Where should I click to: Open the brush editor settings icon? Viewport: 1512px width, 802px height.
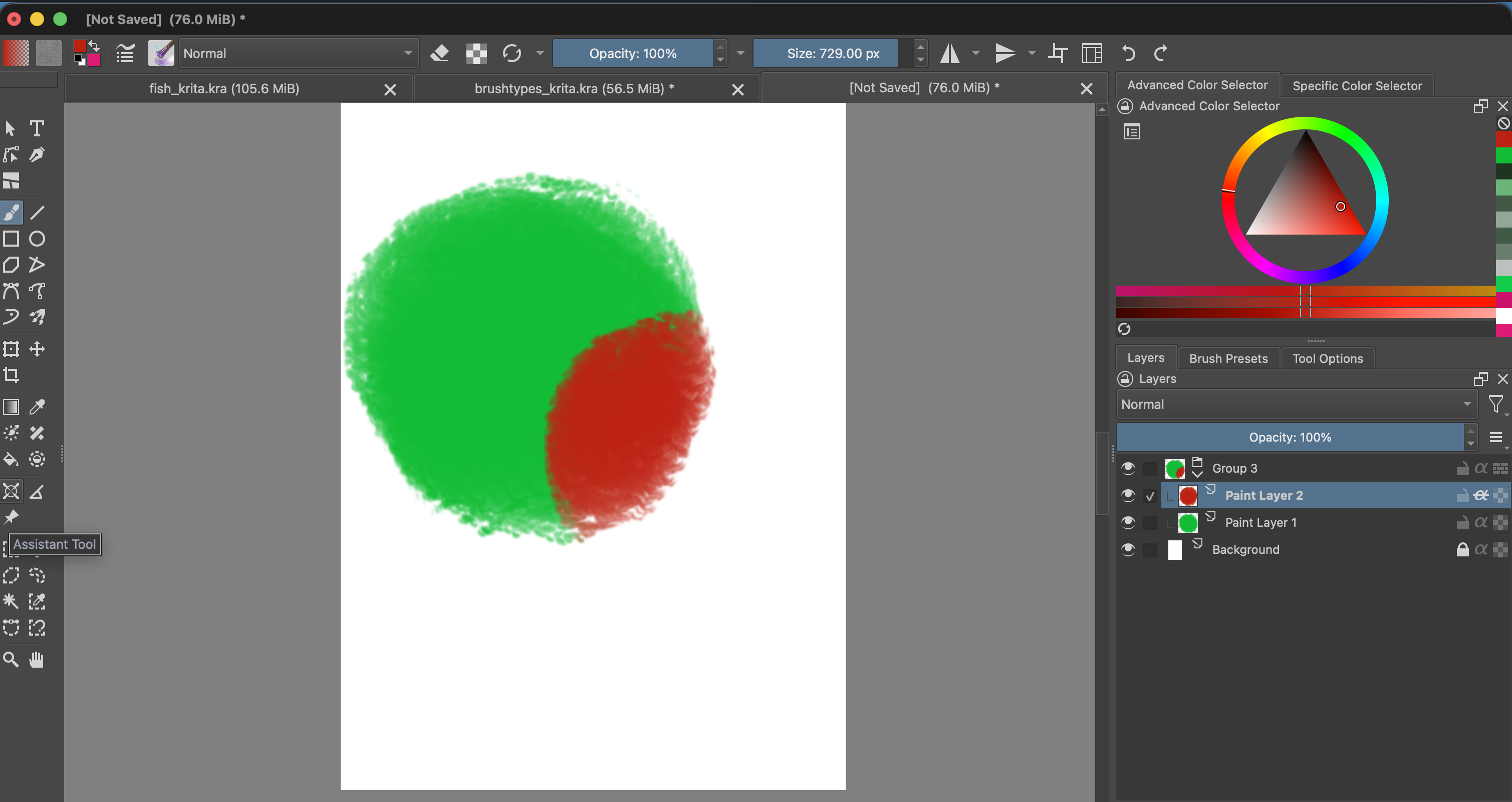125,54
